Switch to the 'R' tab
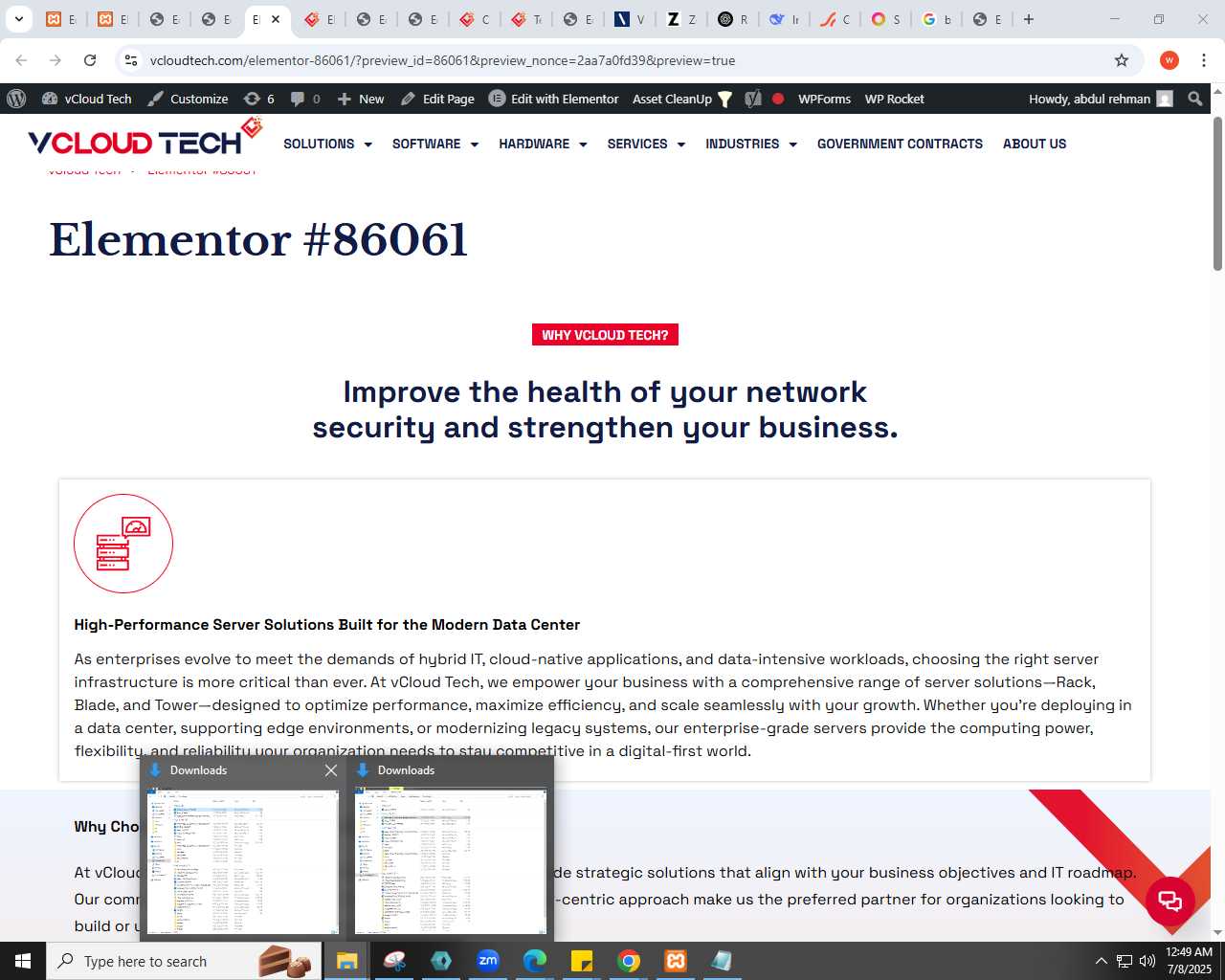The width and height of the screenshot is (1225, 980). click(733, 19)
